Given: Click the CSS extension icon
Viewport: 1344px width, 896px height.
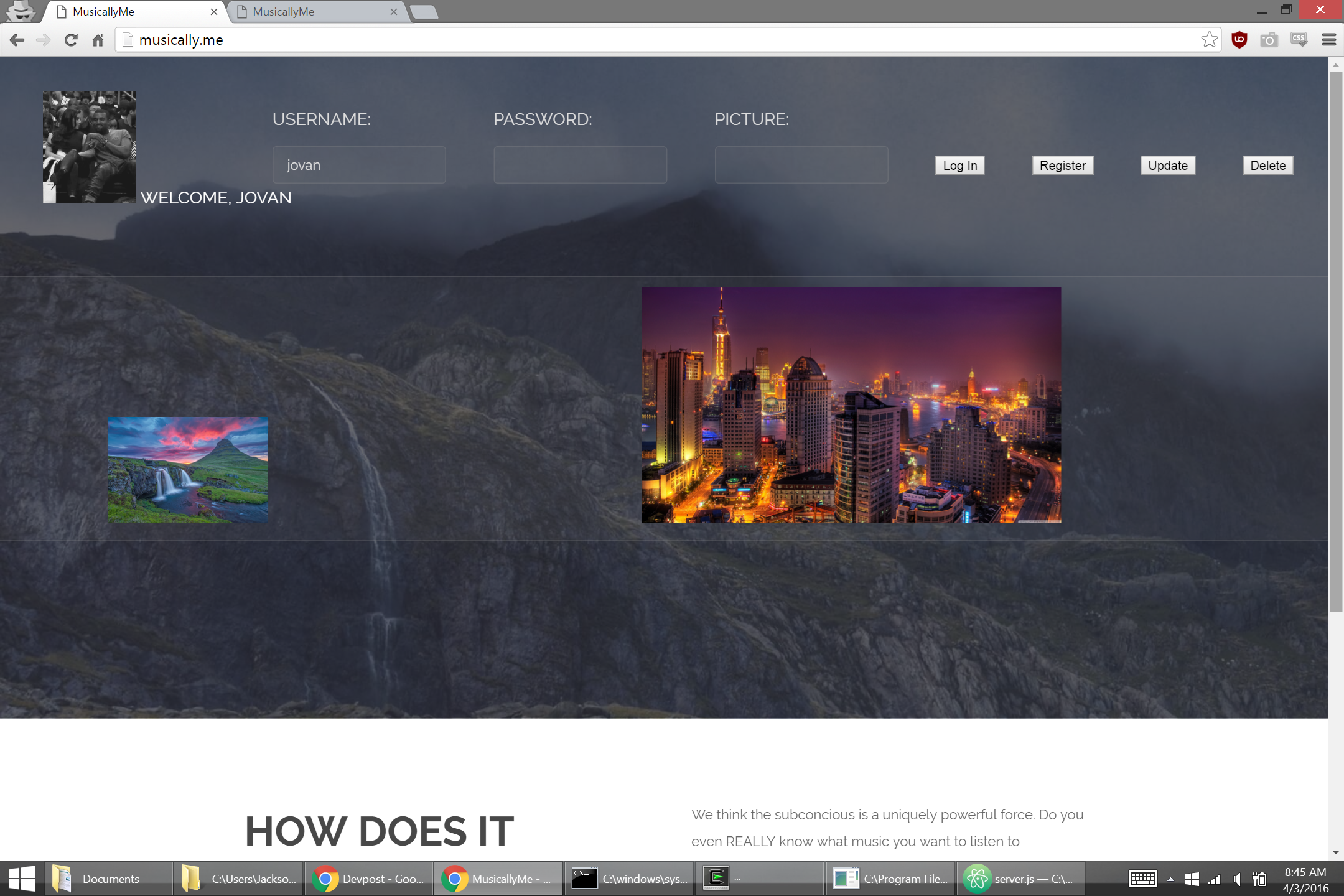Looking at the screenshot, I should point(1299,40).
